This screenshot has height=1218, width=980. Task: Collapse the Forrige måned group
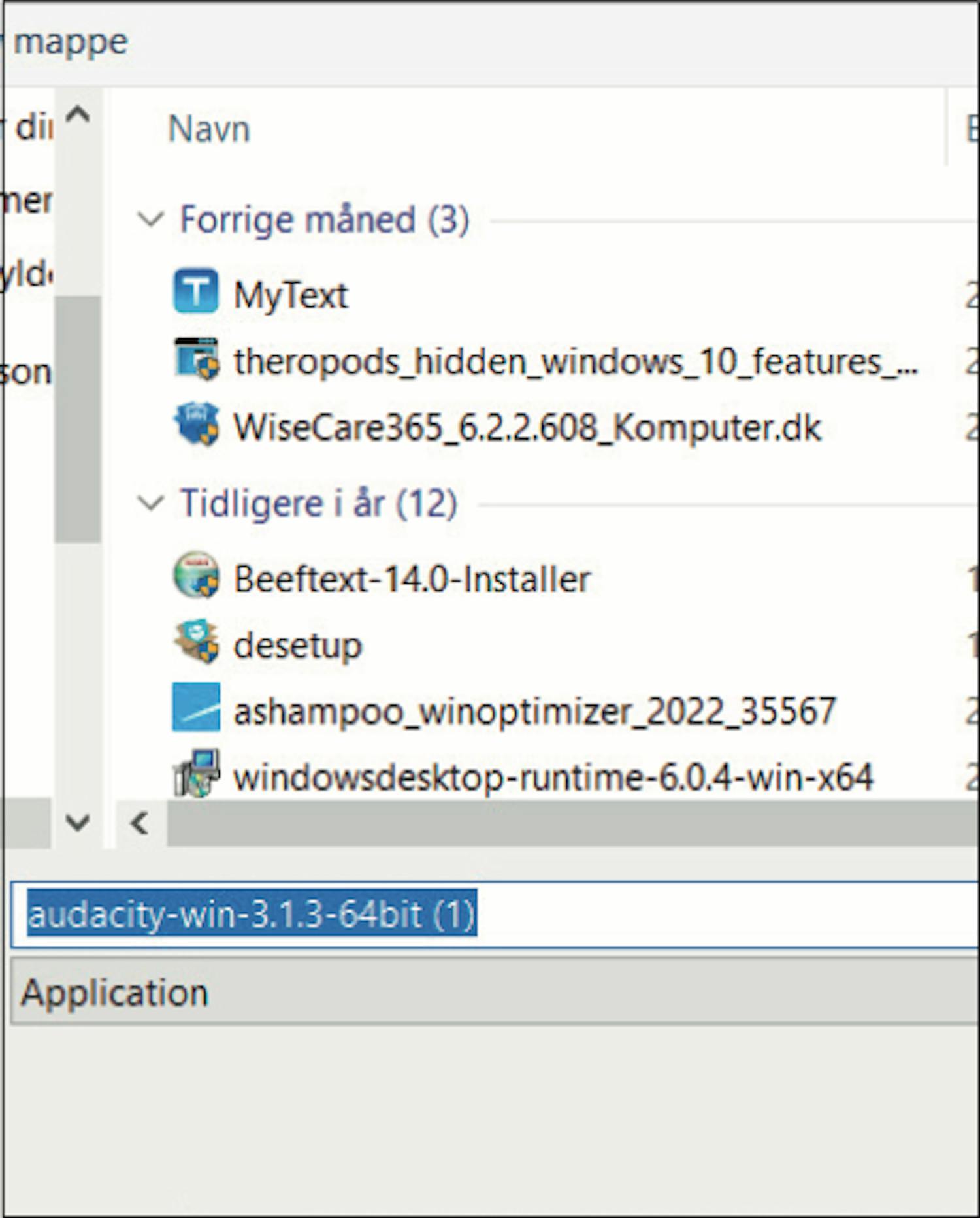click(151, 220)
